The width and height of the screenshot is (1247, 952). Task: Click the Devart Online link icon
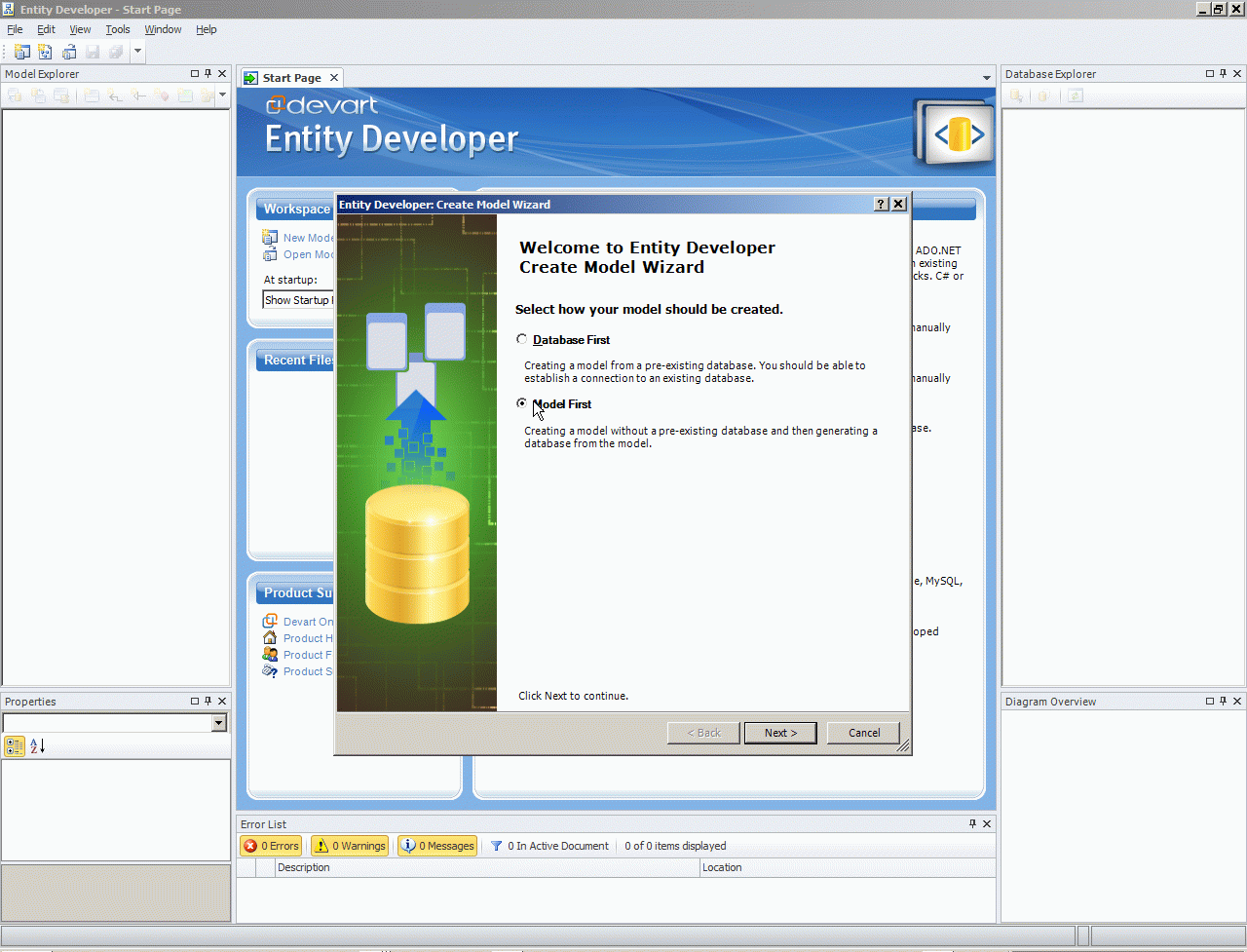coord(270,622)
